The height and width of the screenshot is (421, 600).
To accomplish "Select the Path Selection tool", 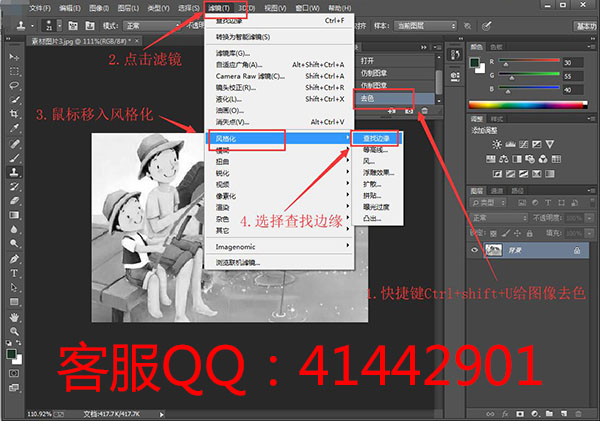I will coord(14,287).
